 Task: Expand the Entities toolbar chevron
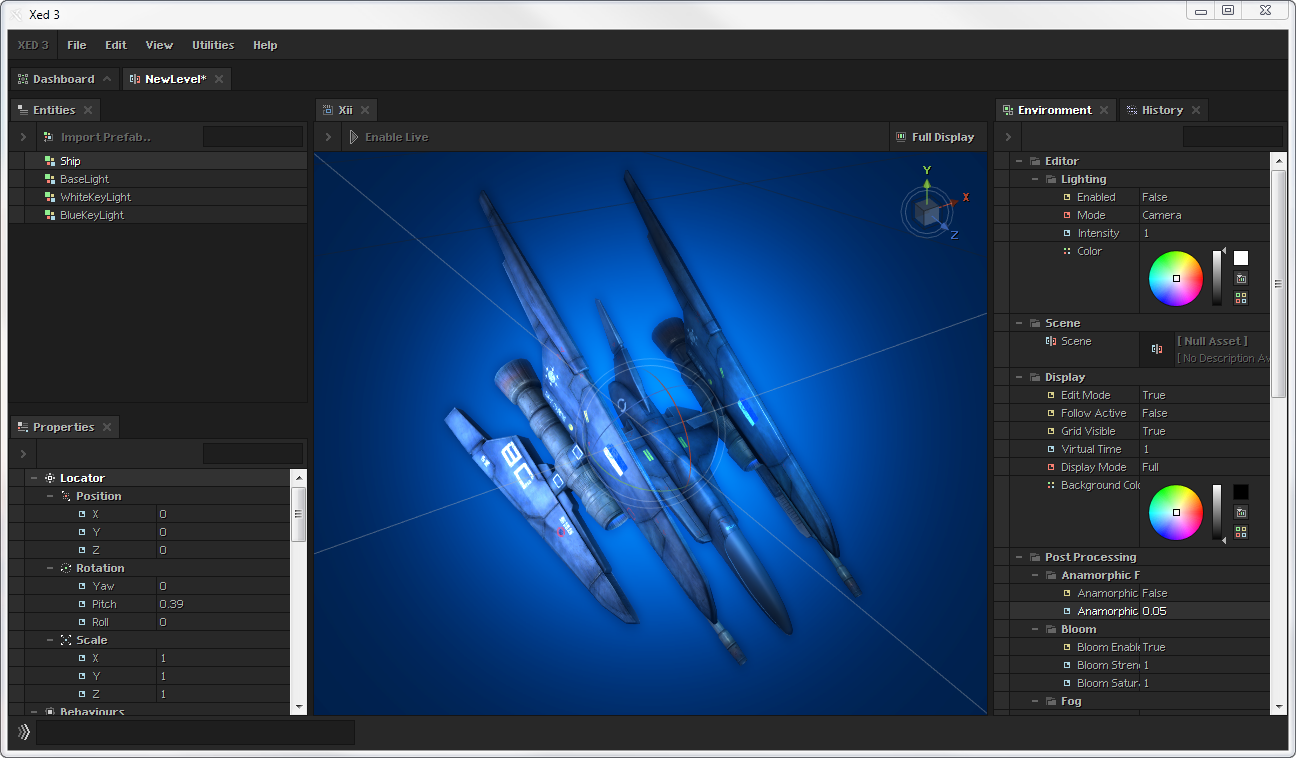point(23,137)
